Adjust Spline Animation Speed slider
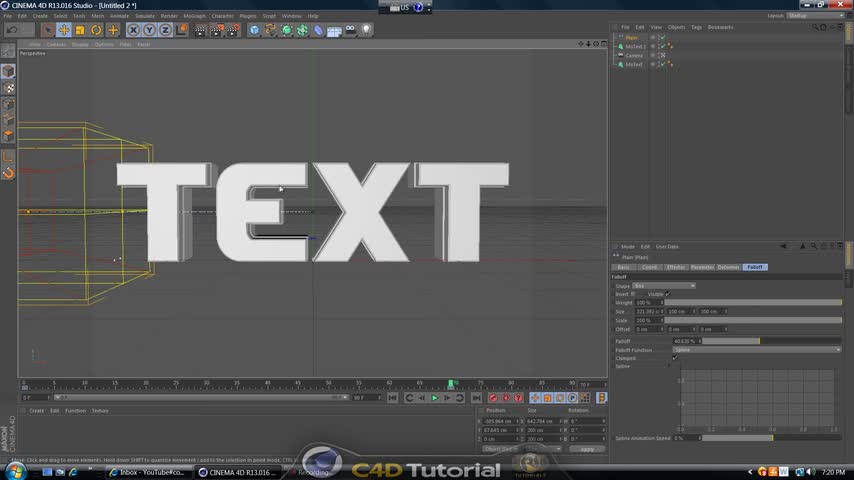This screenshot has width=854, height=480. 771,438
